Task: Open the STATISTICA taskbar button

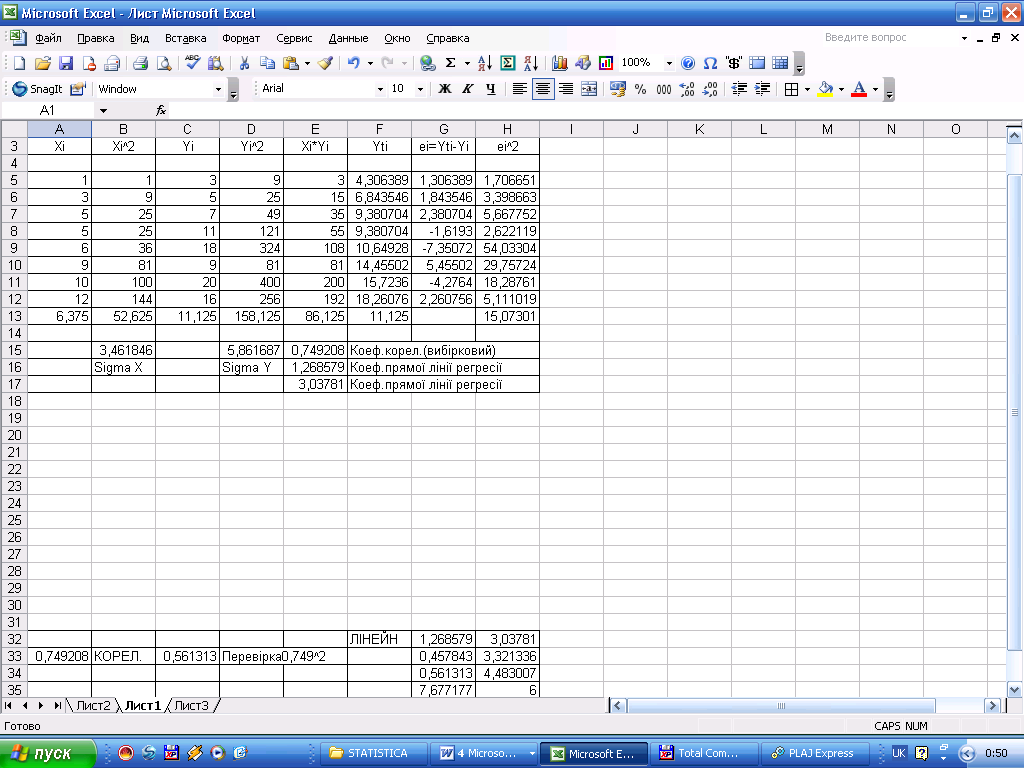Action: (x=376, y=754)
